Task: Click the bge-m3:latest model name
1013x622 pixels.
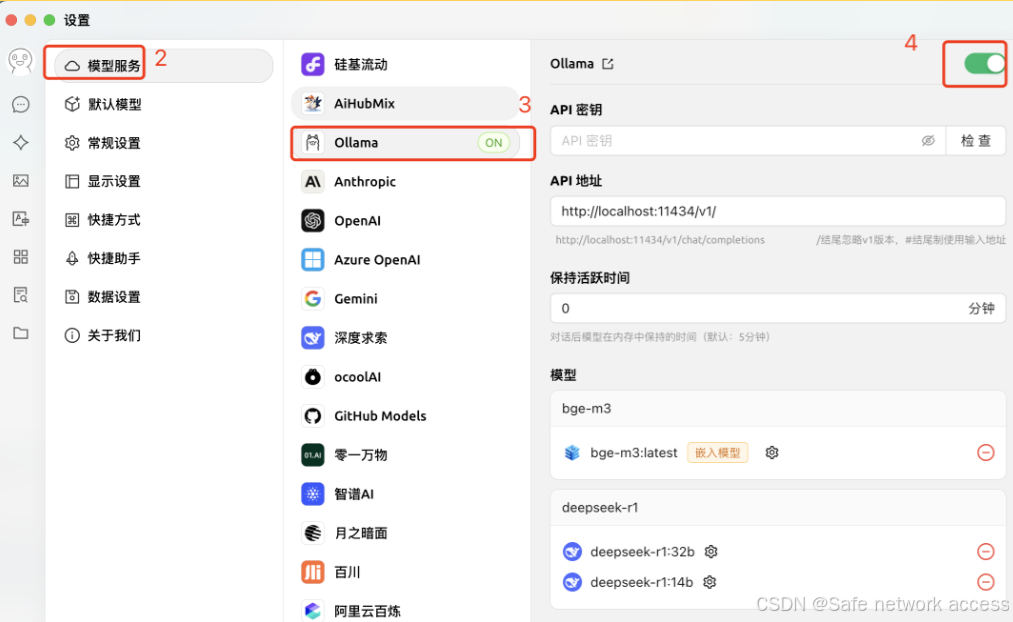Action: pyautogui.click(x=634, y=453)
